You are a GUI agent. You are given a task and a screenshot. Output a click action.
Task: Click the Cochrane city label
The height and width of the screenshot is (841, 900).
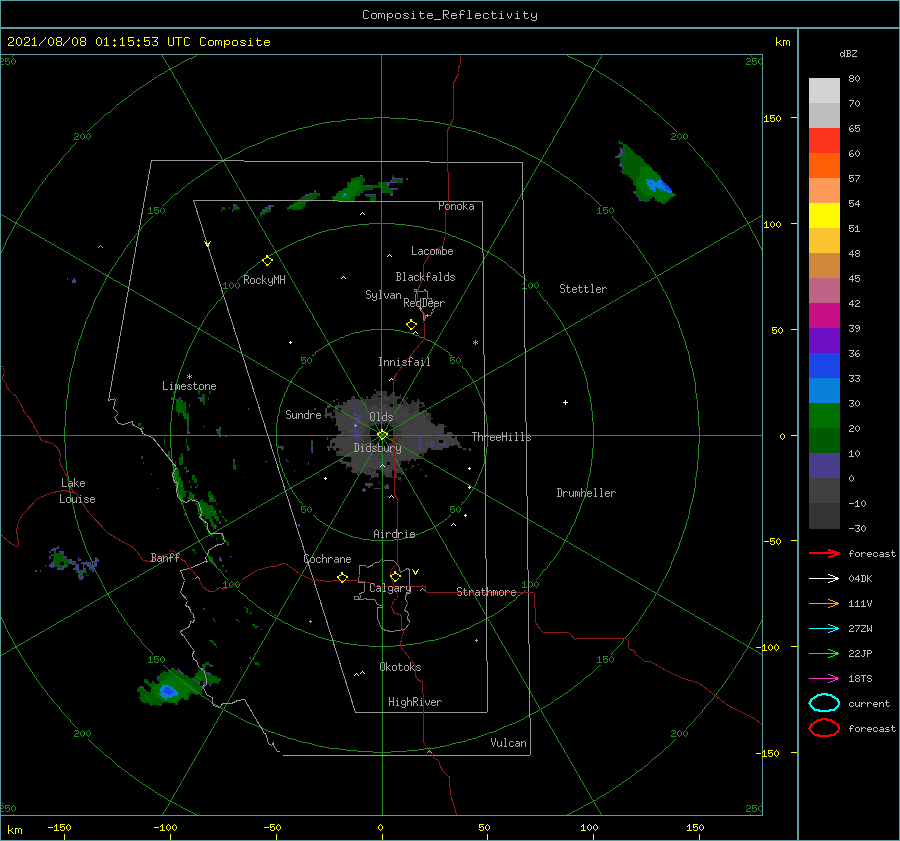tap(327, 559)
